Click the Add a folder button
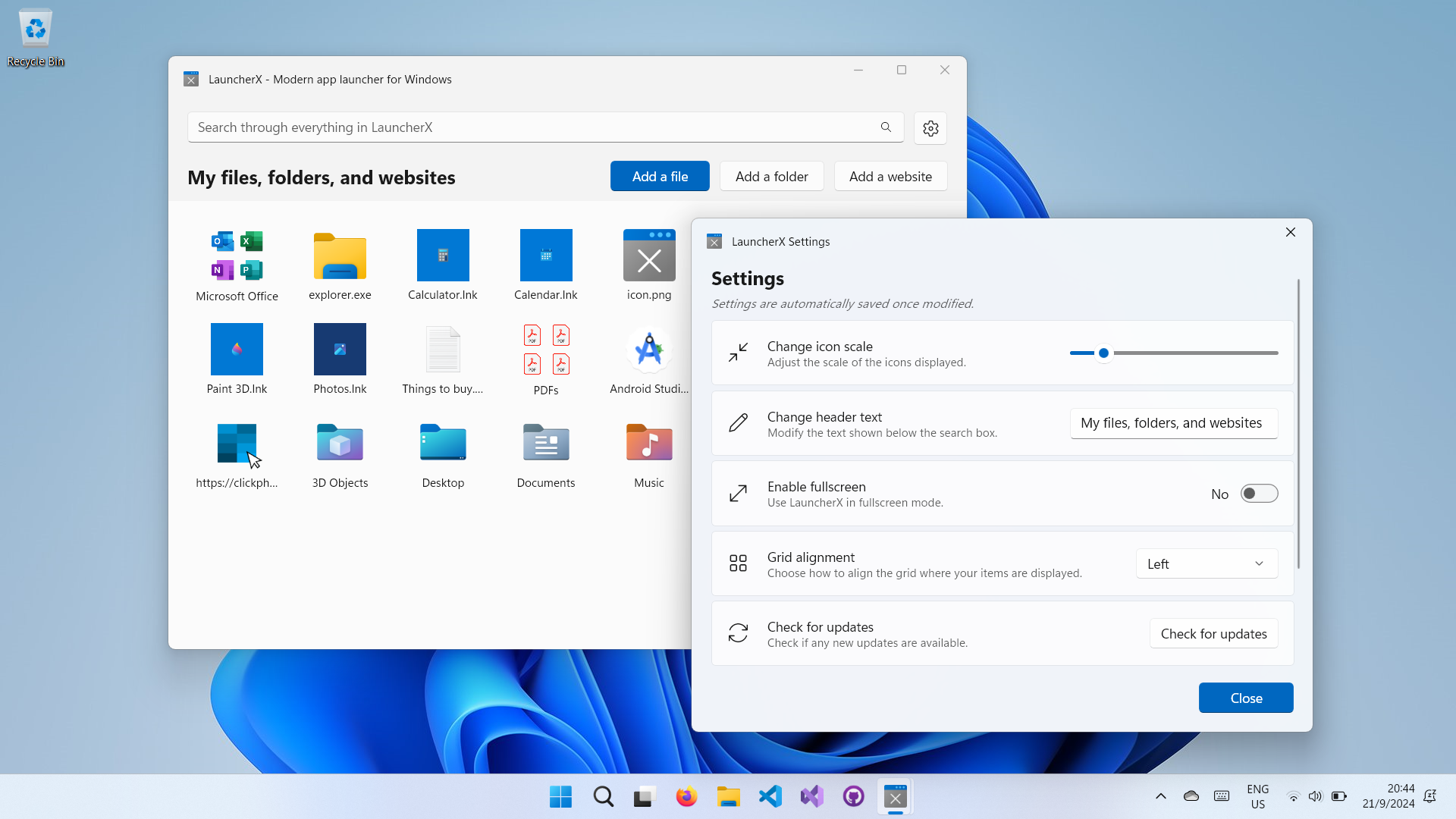The width and height of the screenshot is (1456, 819). [x=771, y=176]
